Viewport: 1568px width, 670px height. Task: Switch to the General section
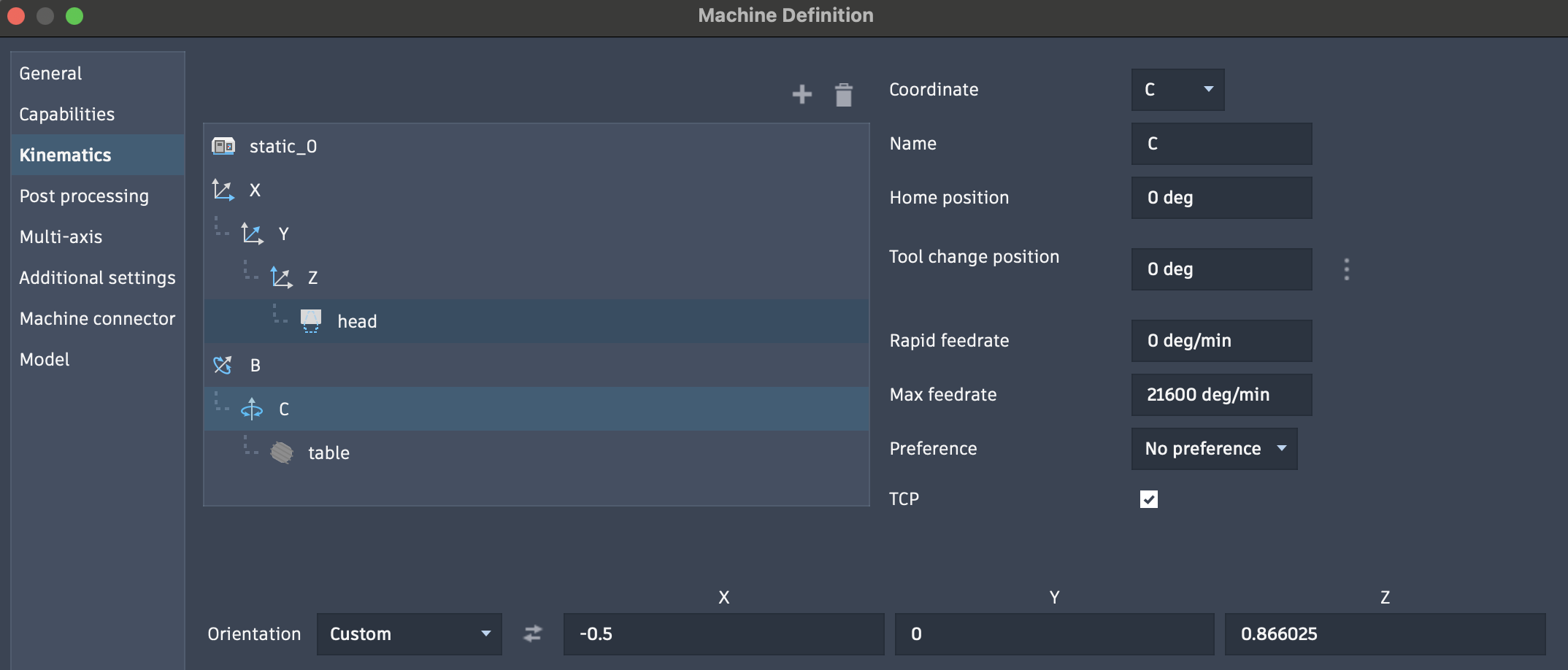tap(98, 73)
